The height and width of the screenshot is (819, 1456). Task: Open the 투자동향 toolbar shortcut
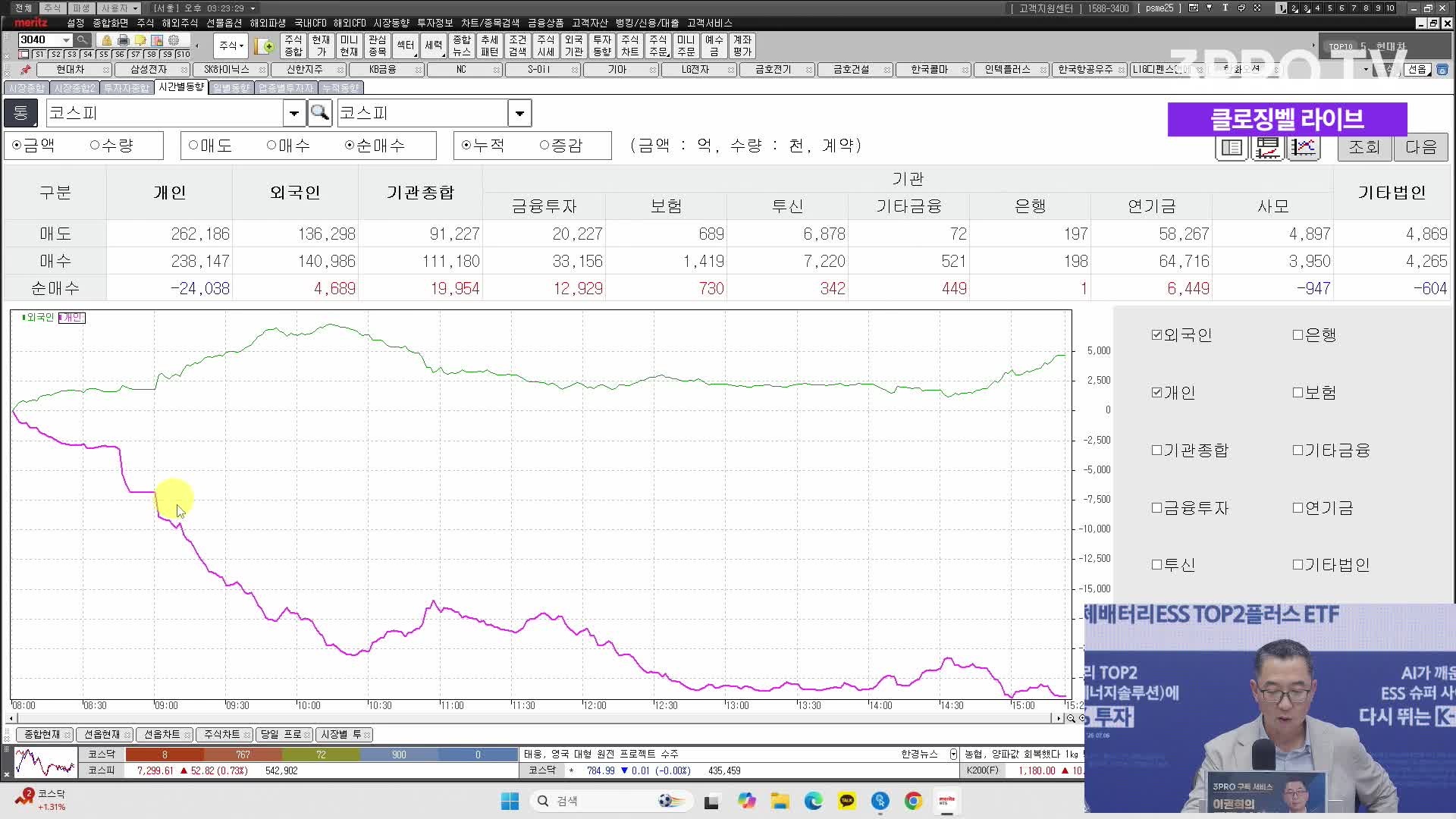601,45
